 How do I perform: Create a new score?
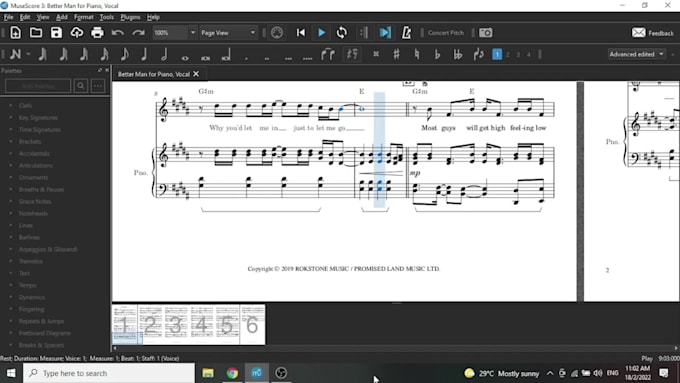[15, 33]
